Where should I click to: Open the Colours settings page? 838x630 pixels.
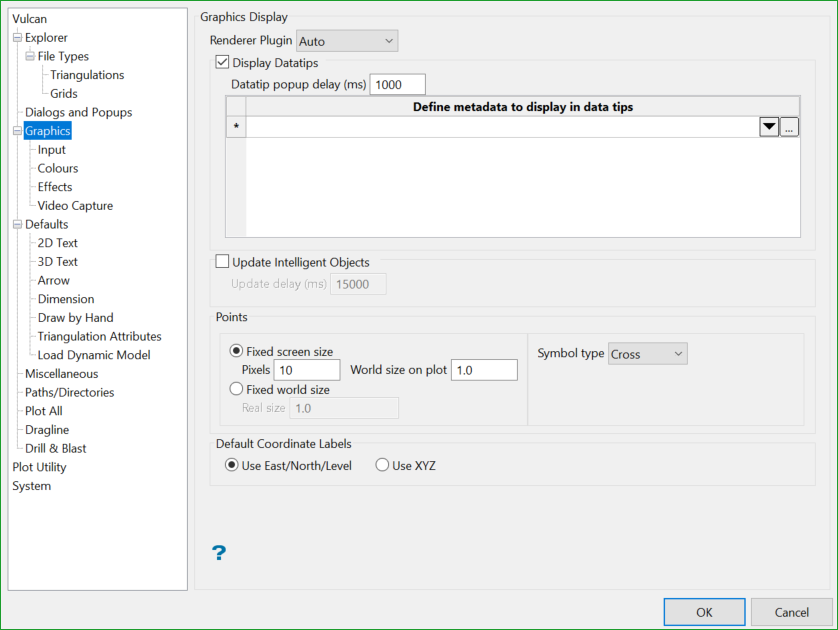58,169
